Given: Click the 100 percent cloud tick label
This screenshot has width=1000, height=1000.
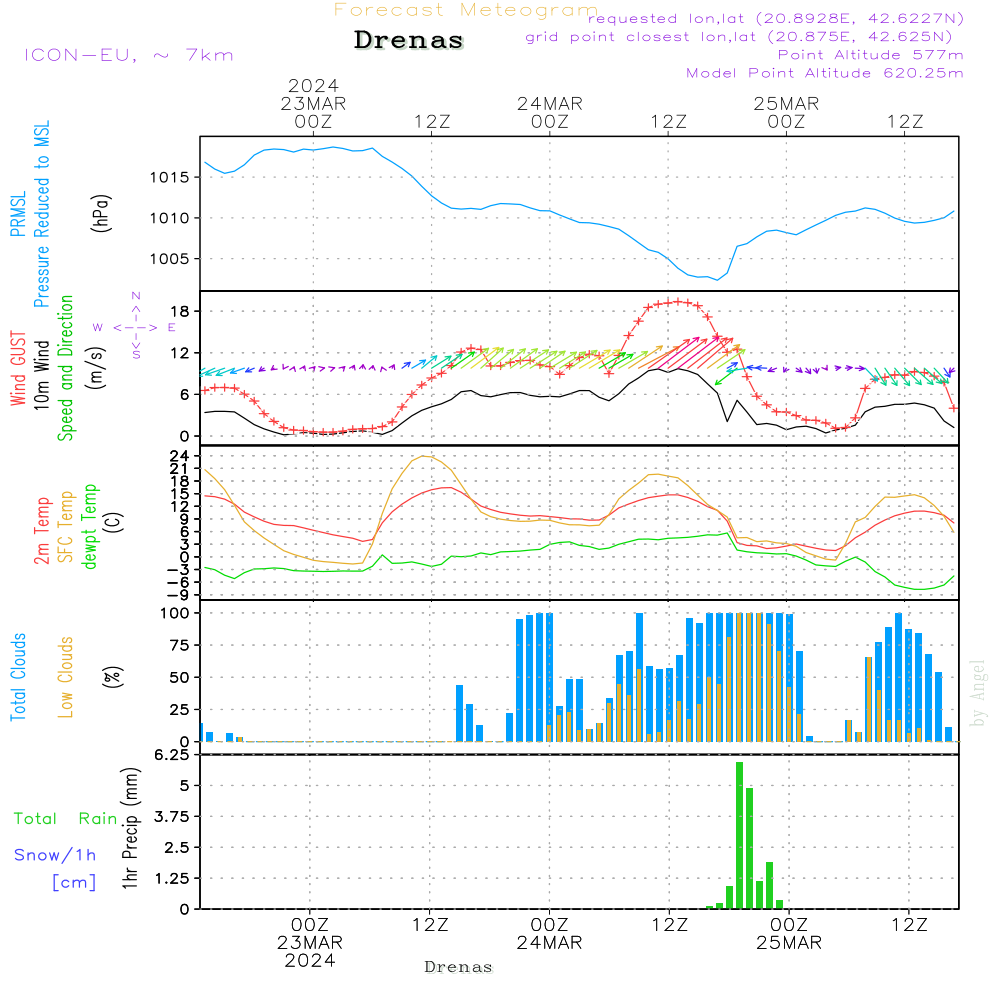Looking at the screenshot, I should (174, 613).
